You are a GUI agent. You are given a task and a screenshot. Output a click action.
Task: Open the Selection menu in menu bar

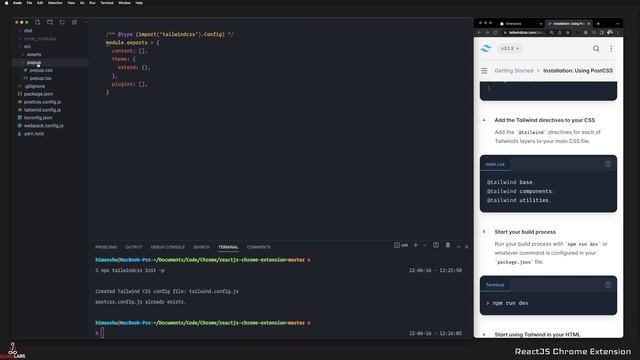pos(55,3)
